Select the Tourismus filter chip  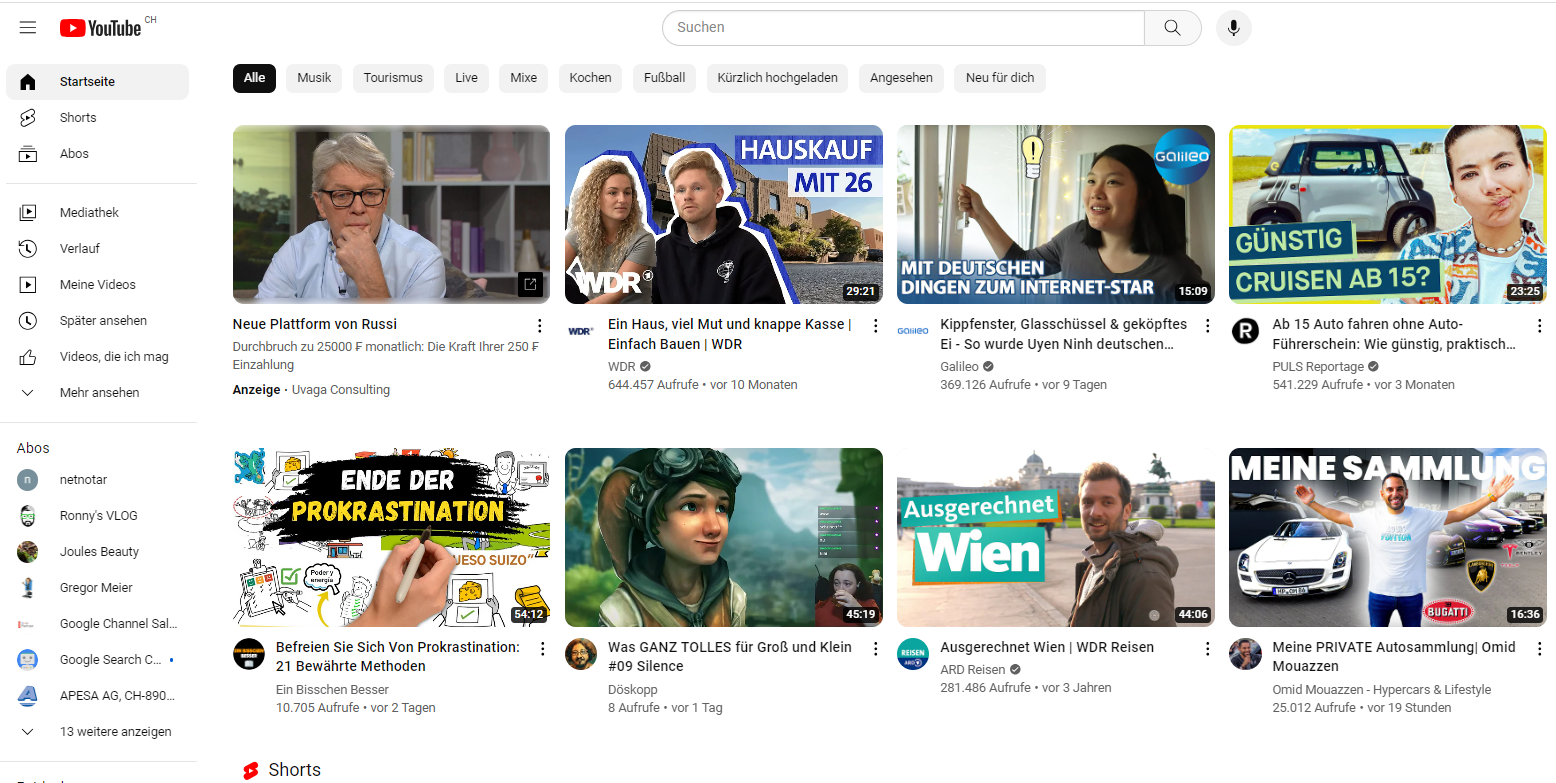(393, 78)
